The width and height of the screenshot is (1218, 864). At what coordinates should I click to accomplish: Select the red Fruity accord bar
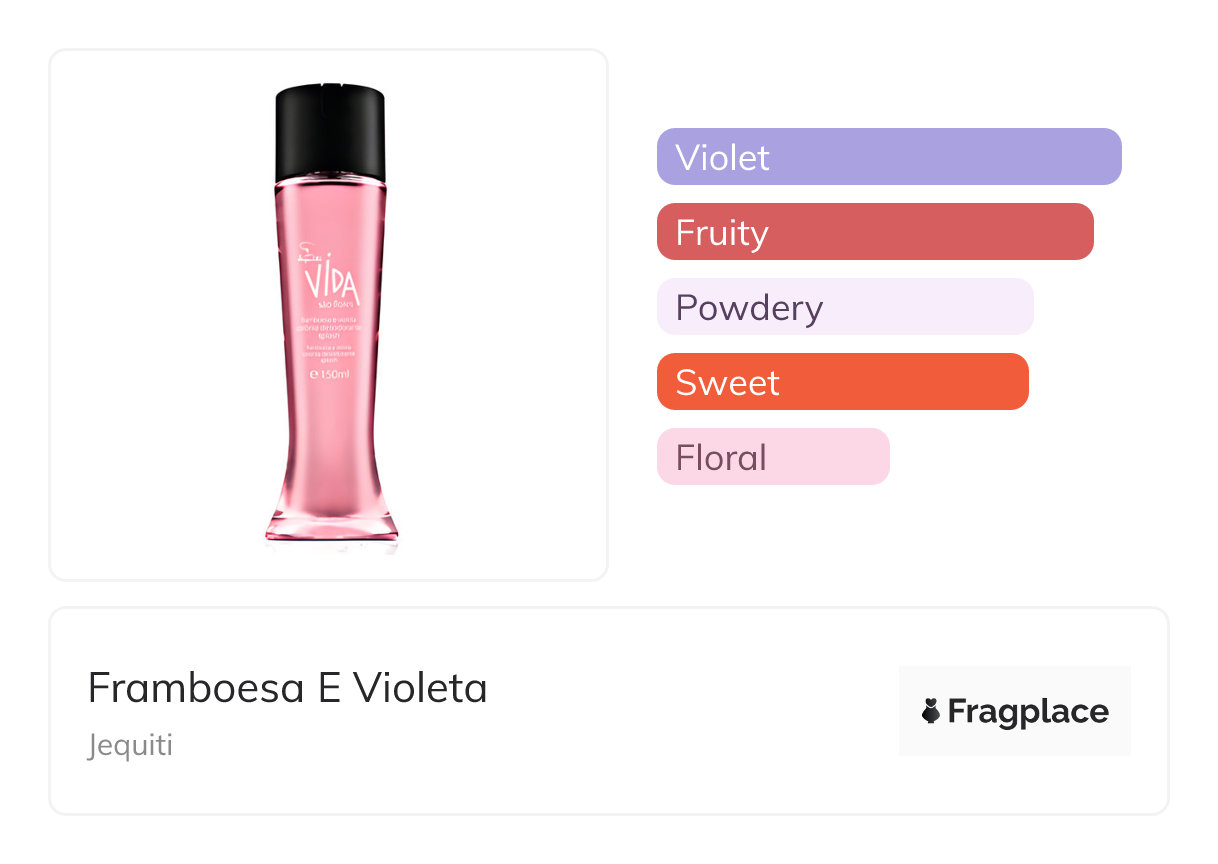(x=874, y=232)
